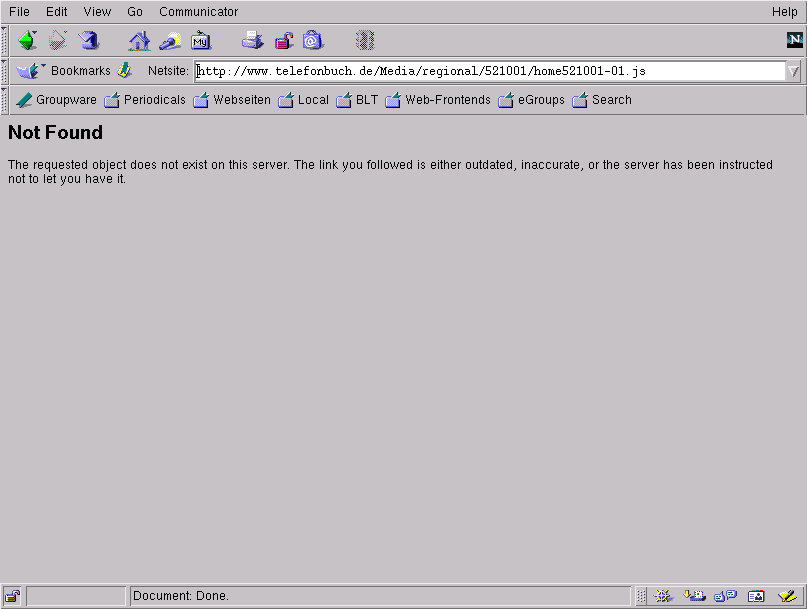Open Mailbox from the component bar
Viewport: 807px width, 609px height.
pos(694,596)
